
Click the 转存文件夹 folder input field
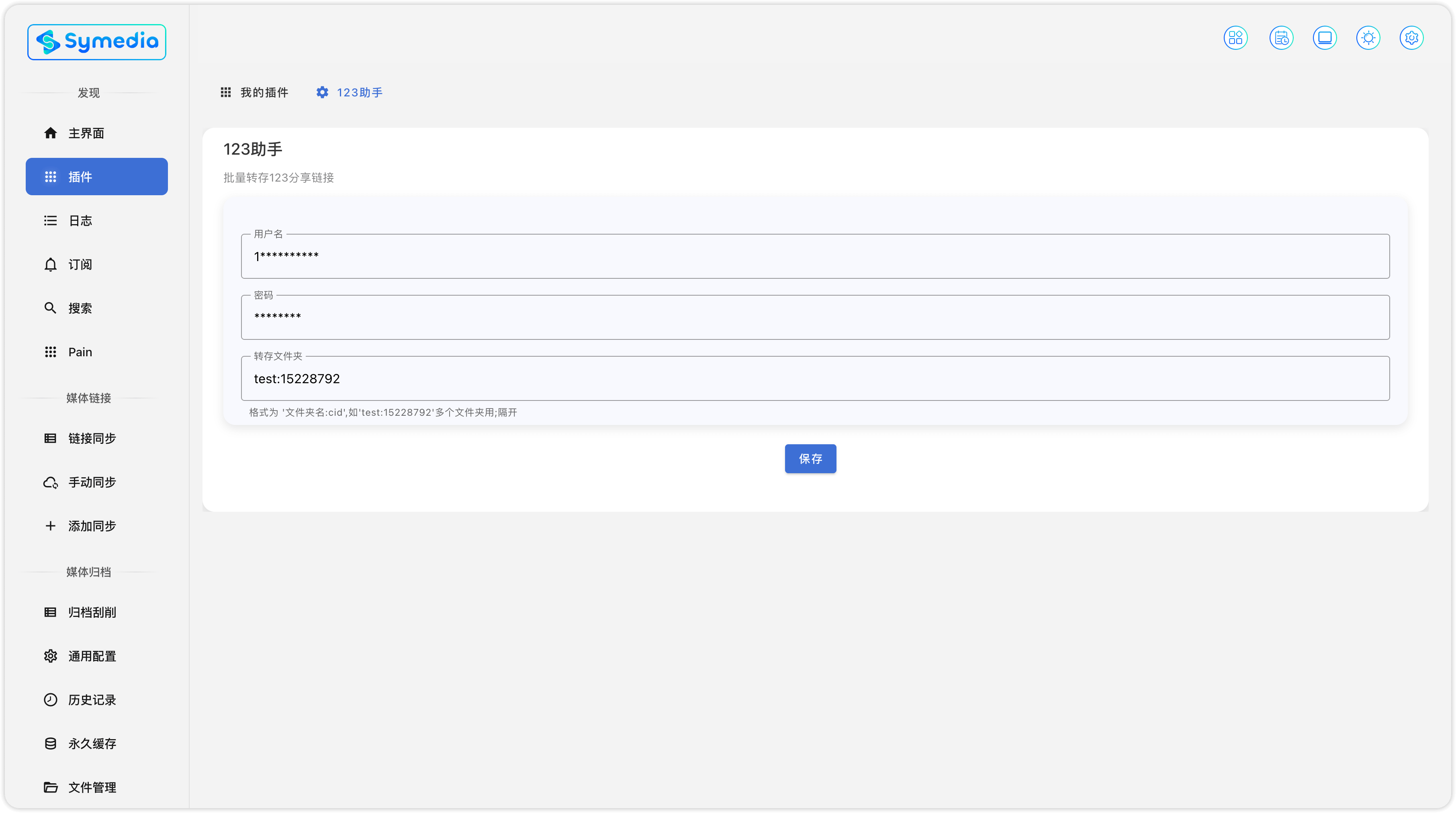point(814,378)
